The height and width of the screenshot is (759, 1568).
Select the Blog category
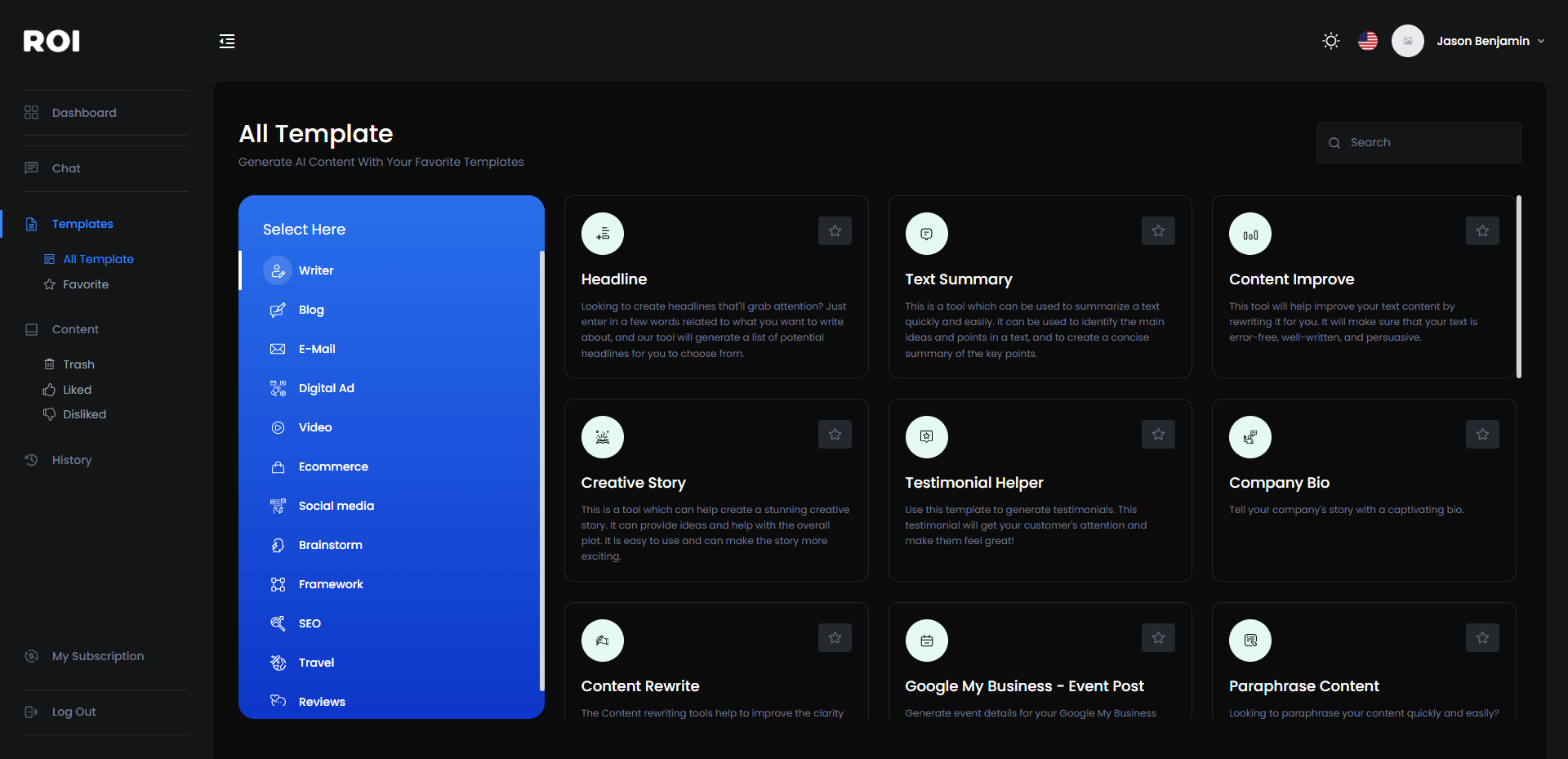tap(311, 310)
